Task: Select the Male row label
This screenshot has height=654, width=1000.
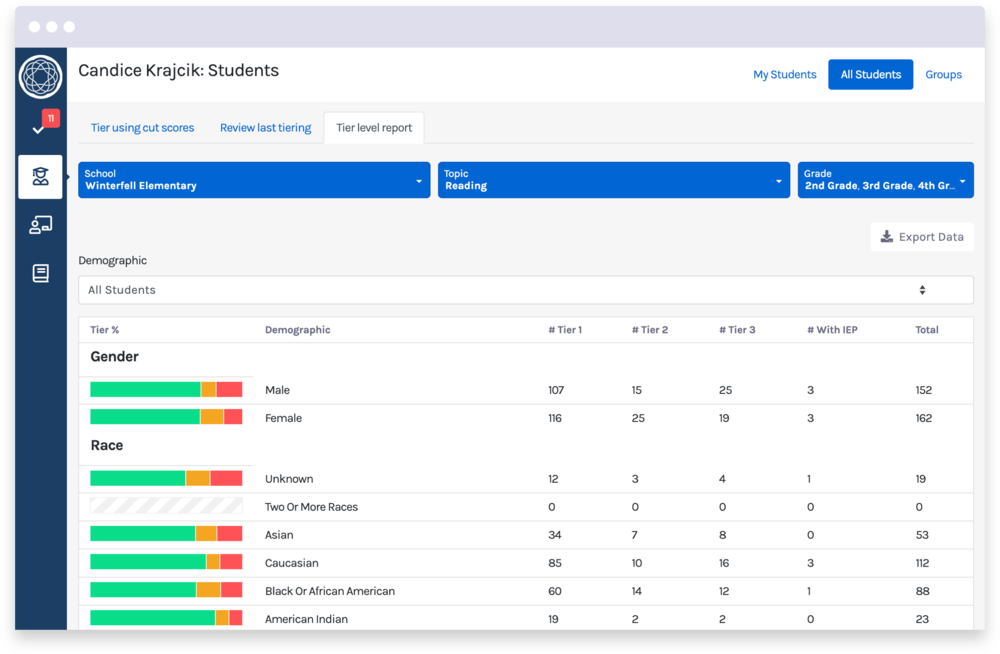Action: click(277, 390)
